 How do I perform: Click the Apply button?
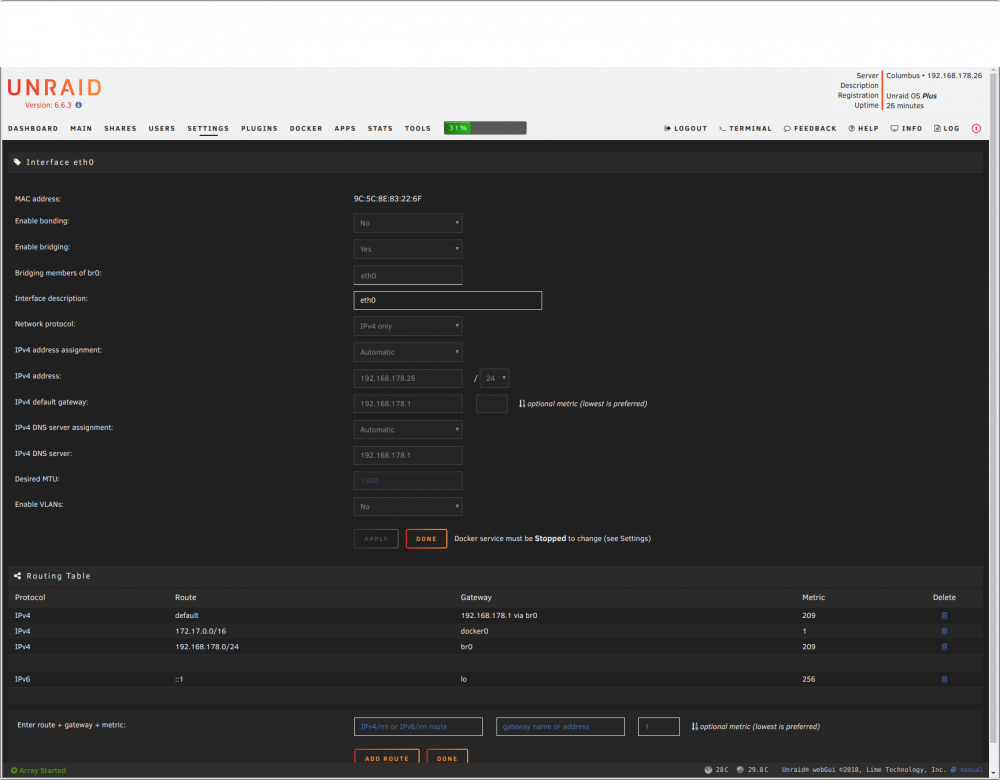[376, 539]
